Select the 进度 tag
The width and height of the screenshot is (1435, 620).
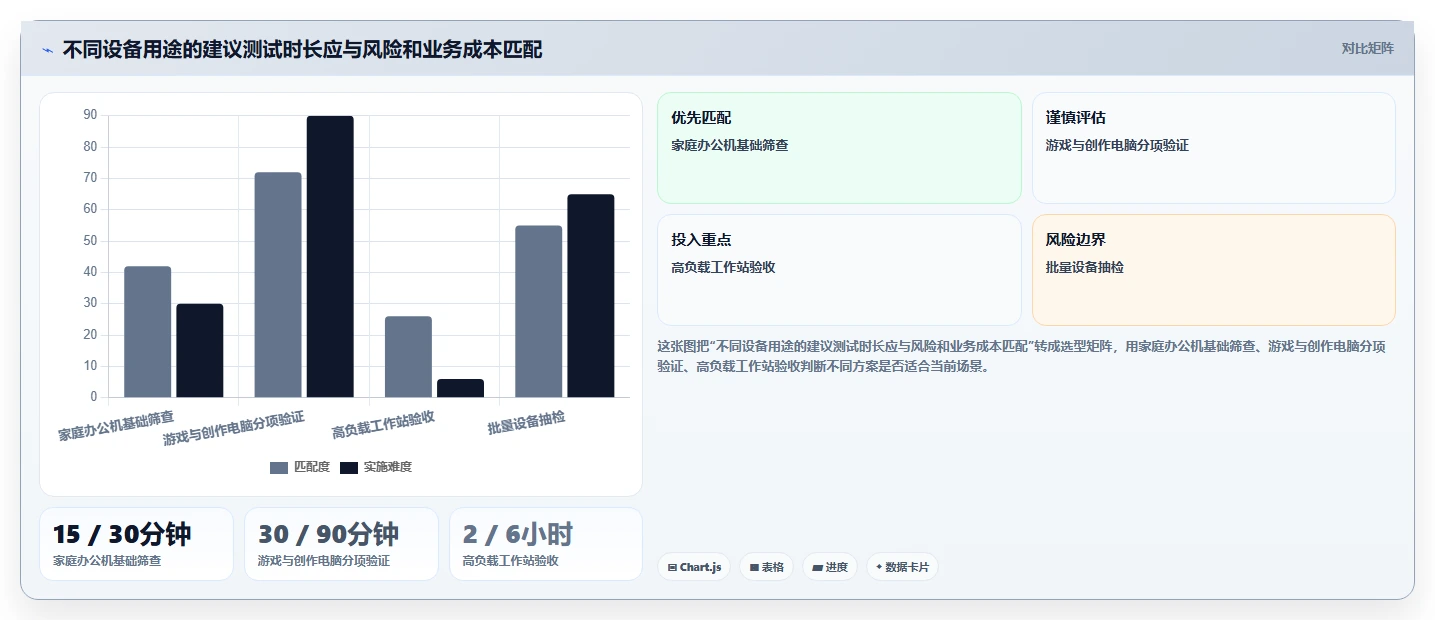pyautogui.click(x=830, y=567)
